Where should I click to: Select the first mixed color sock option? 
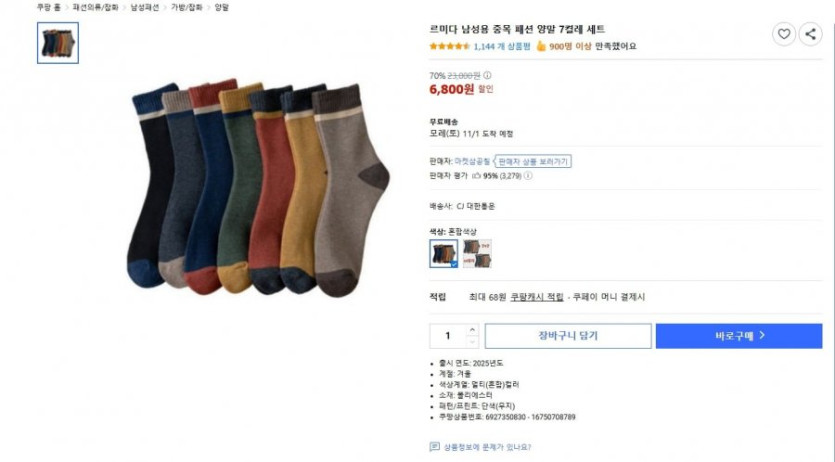[x=444, y=253]
